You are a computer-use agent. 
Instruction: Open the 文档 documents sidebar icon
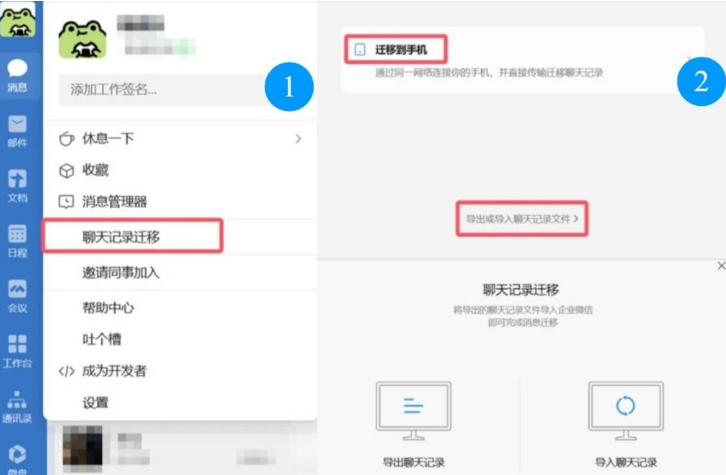pos(17,186)
